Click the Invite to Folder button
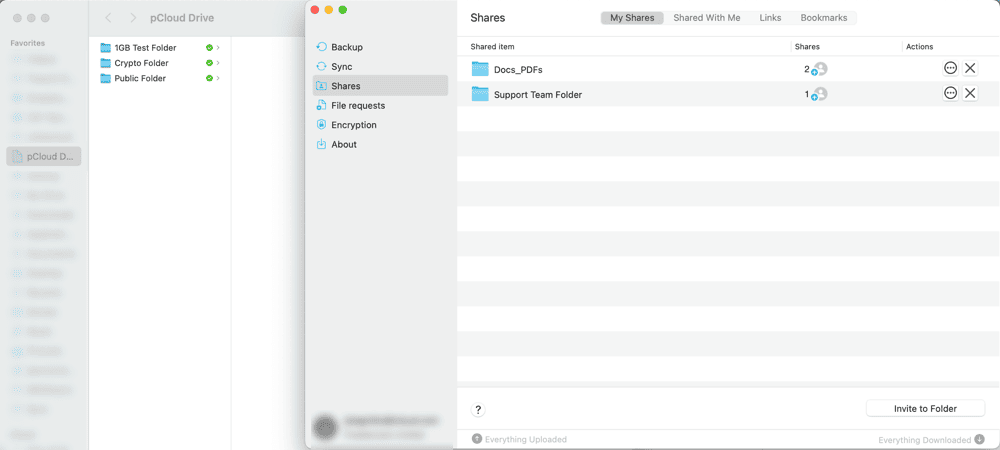Viewport: 1000px width, 450px height. [925, 409]
